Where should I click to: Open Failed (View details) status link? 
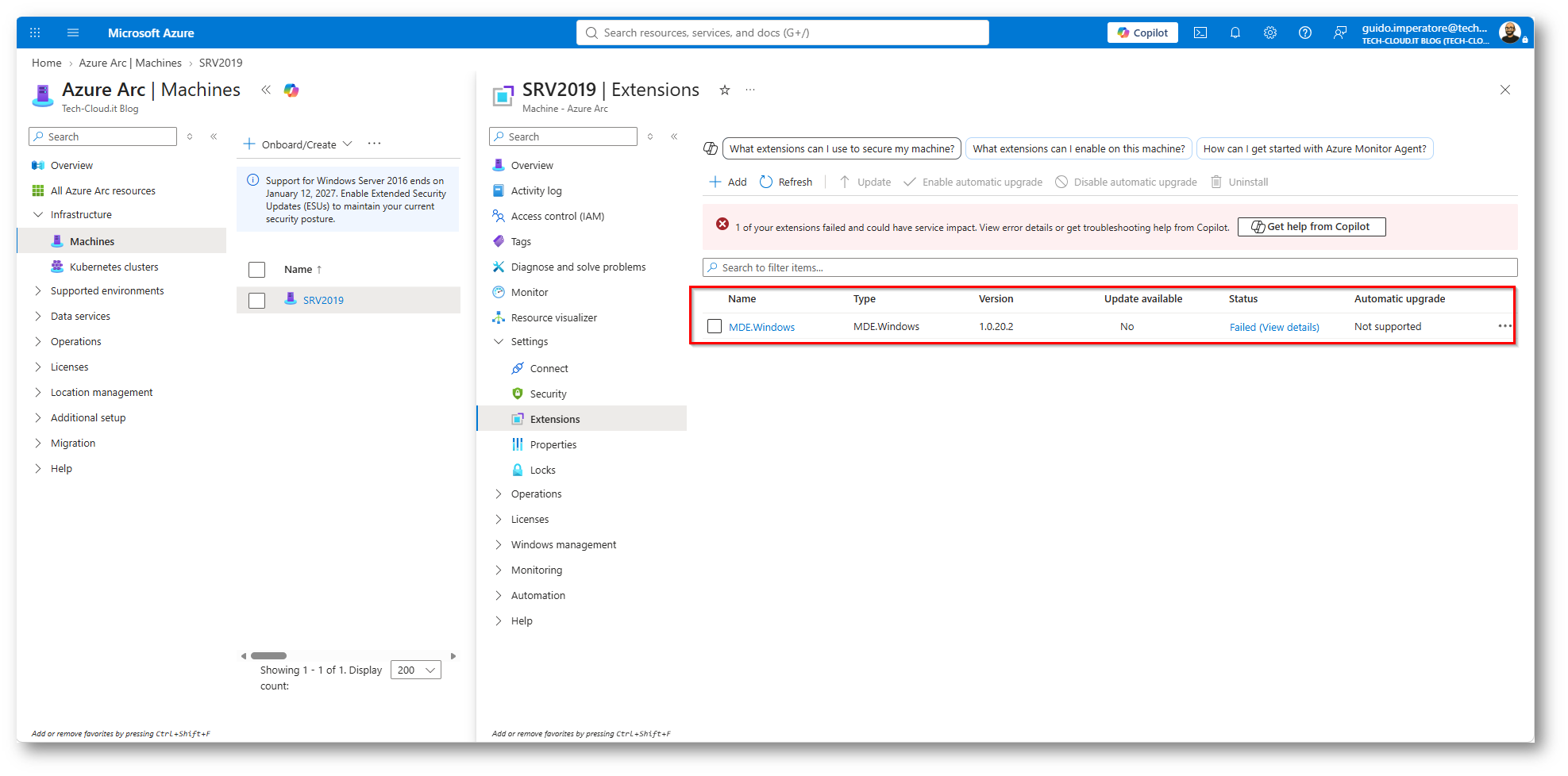(1274, 327)
